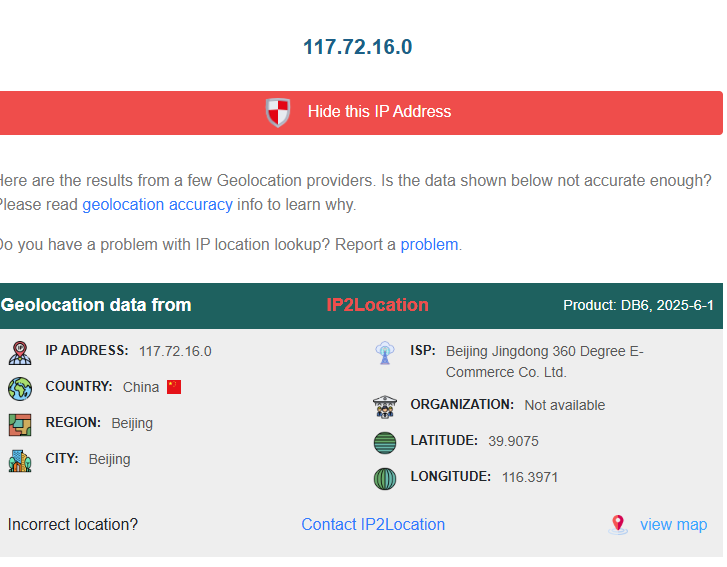This screenshot has width=727, height=567.
Task: Click the latitude striped globe icon
Action: point(385,443)
